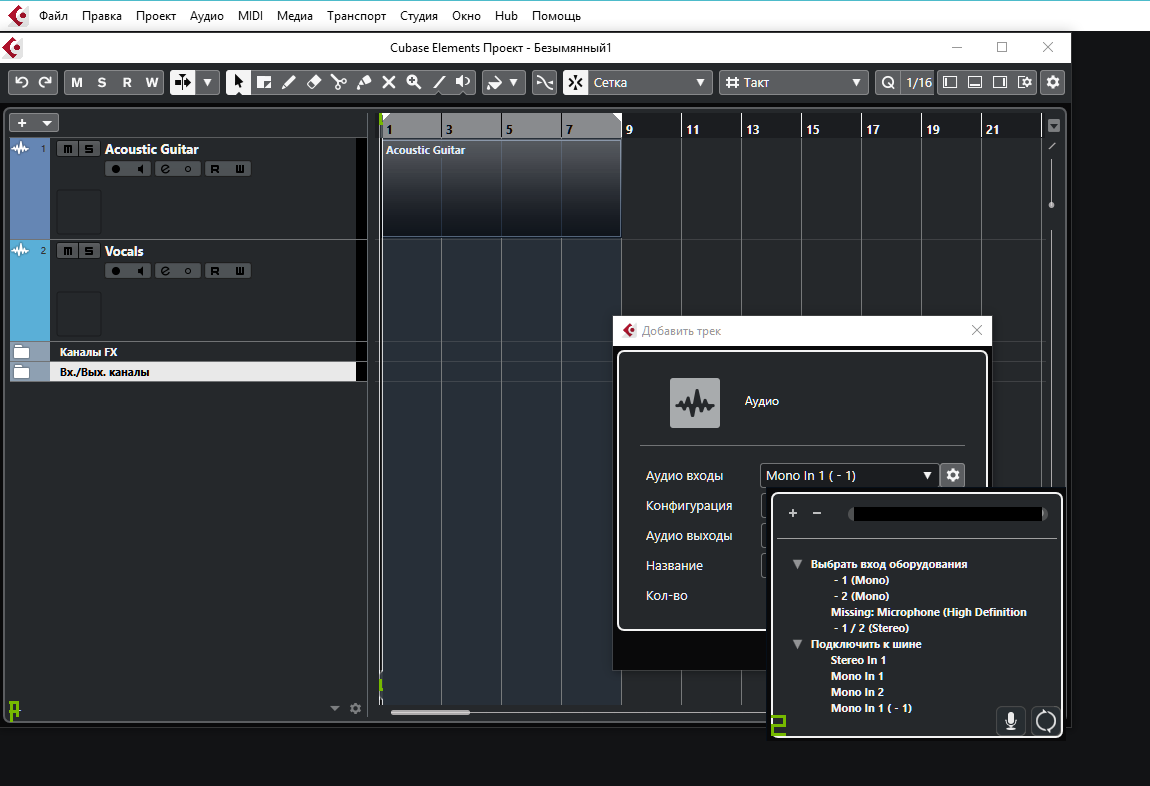The width and height of the screenshot is (1150, 786).
Task: Choose the 1 / 2 (Stereo) hardware input
Action: coord(870,628)
